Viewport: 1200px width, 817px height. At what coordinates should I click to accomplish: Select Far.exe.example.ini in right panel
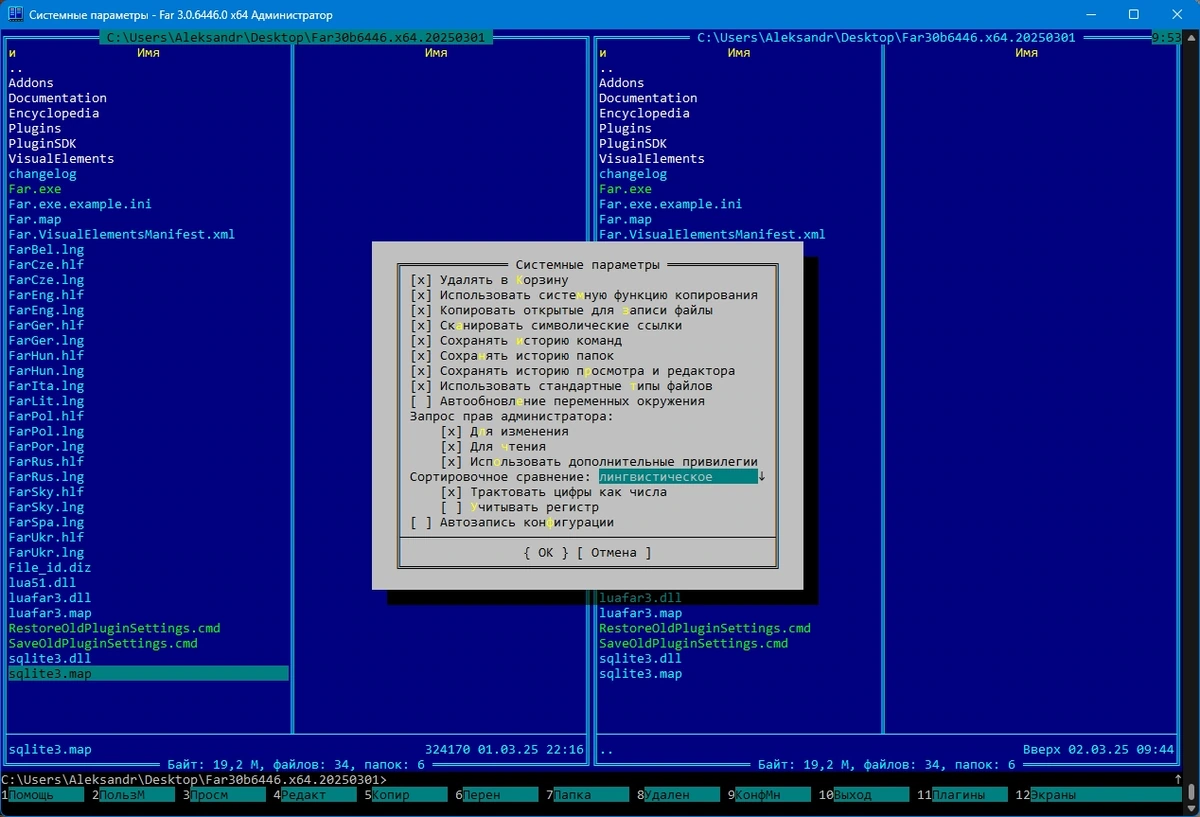tap(671, 204)
